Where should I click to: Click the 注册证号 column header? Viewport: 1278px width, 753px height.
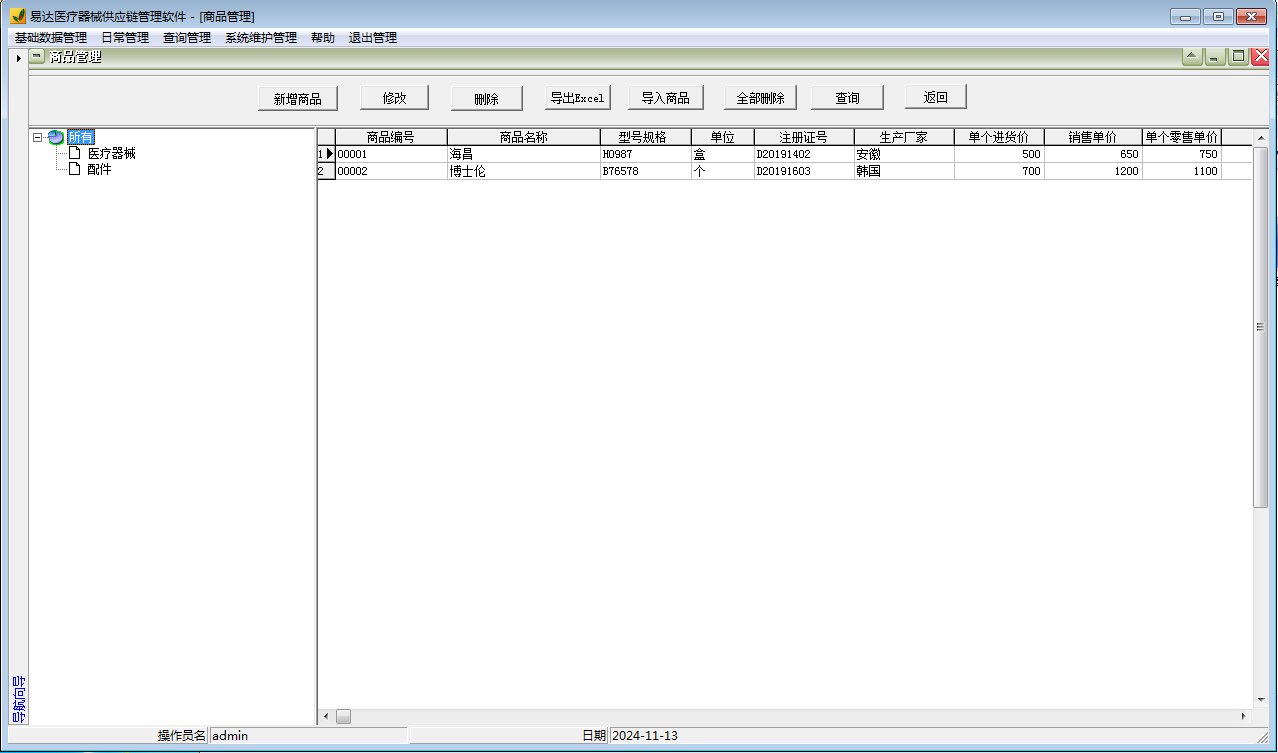[x=804, y=137]
